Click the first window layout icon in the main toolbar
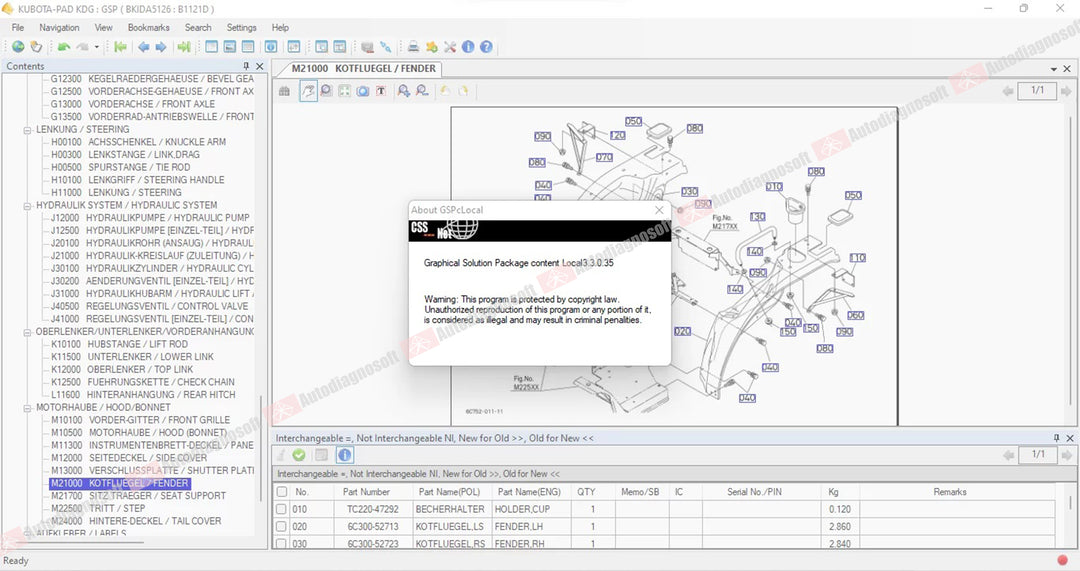The width and height of the screenshot is (1080, 571). click(x=211, y=47)
